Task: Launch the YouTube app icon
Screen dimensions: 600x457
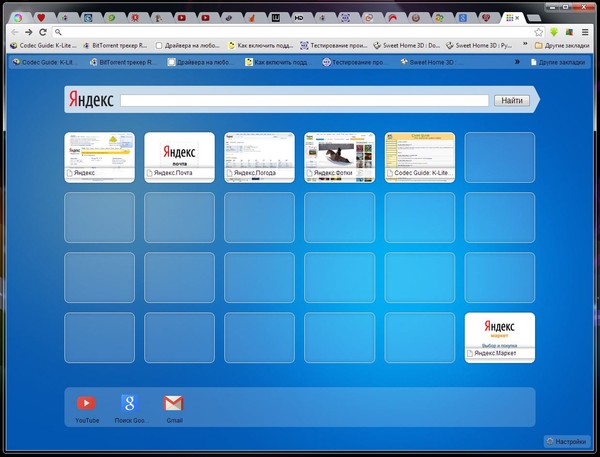Action: point(87,409)
